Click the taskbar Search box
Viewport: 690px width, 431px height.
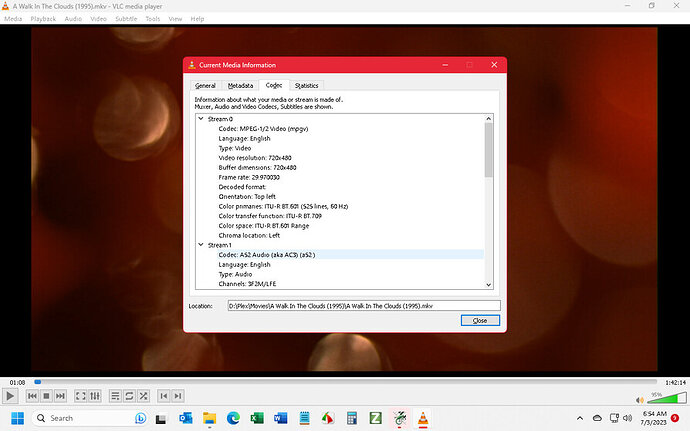[x=90, y=418]
